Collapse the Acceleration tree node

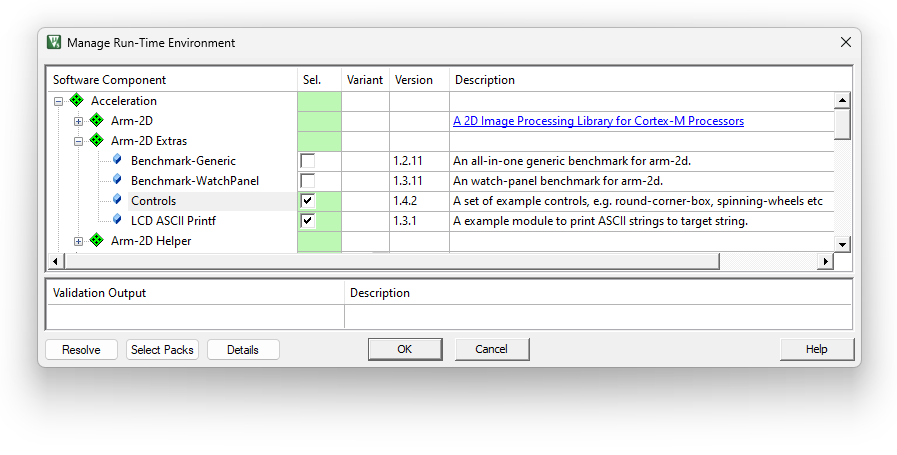(59, 101)
